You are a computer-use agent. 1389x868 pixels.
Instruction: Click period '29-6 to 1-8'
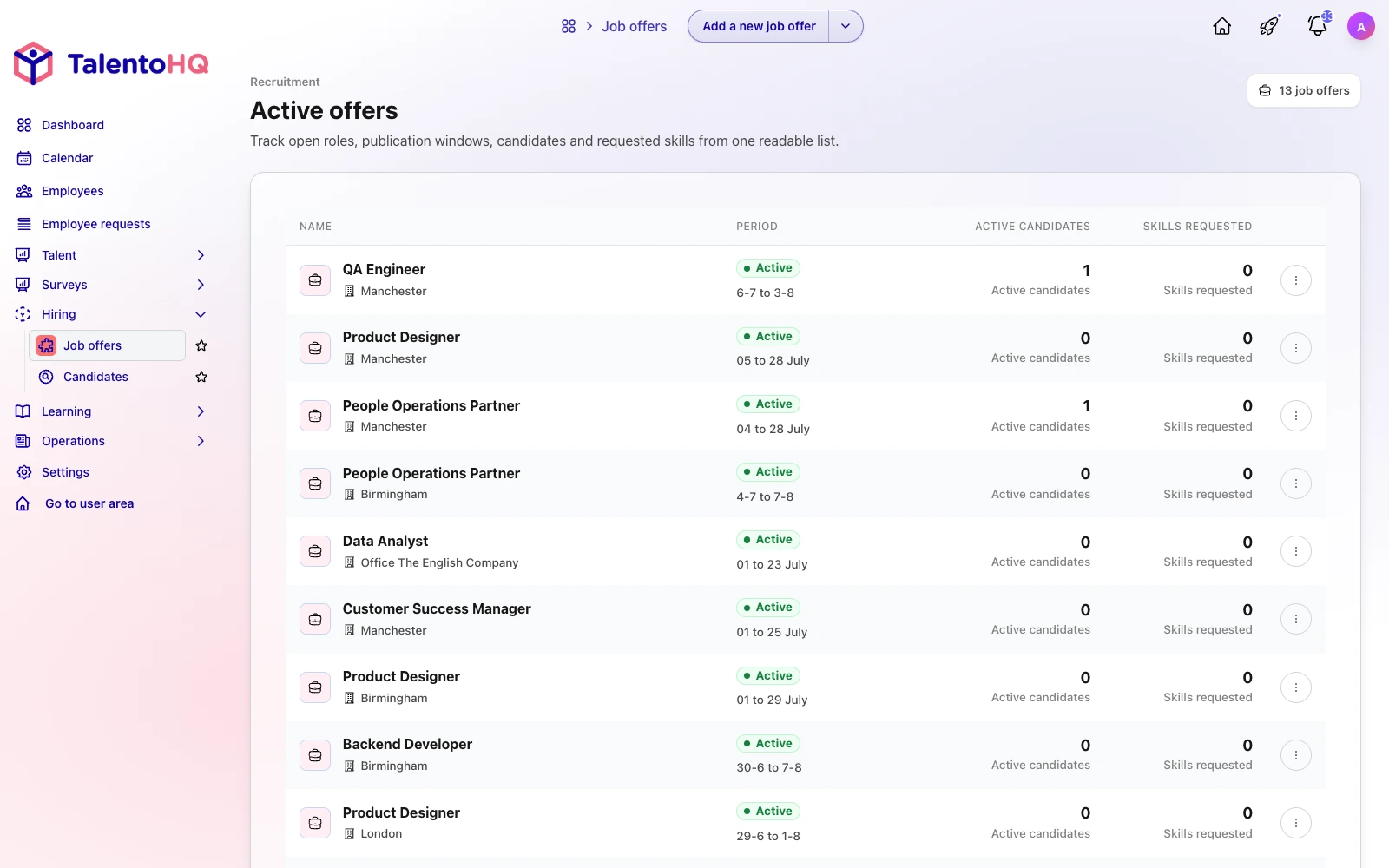pyautogui.click(x=768, y=836)
